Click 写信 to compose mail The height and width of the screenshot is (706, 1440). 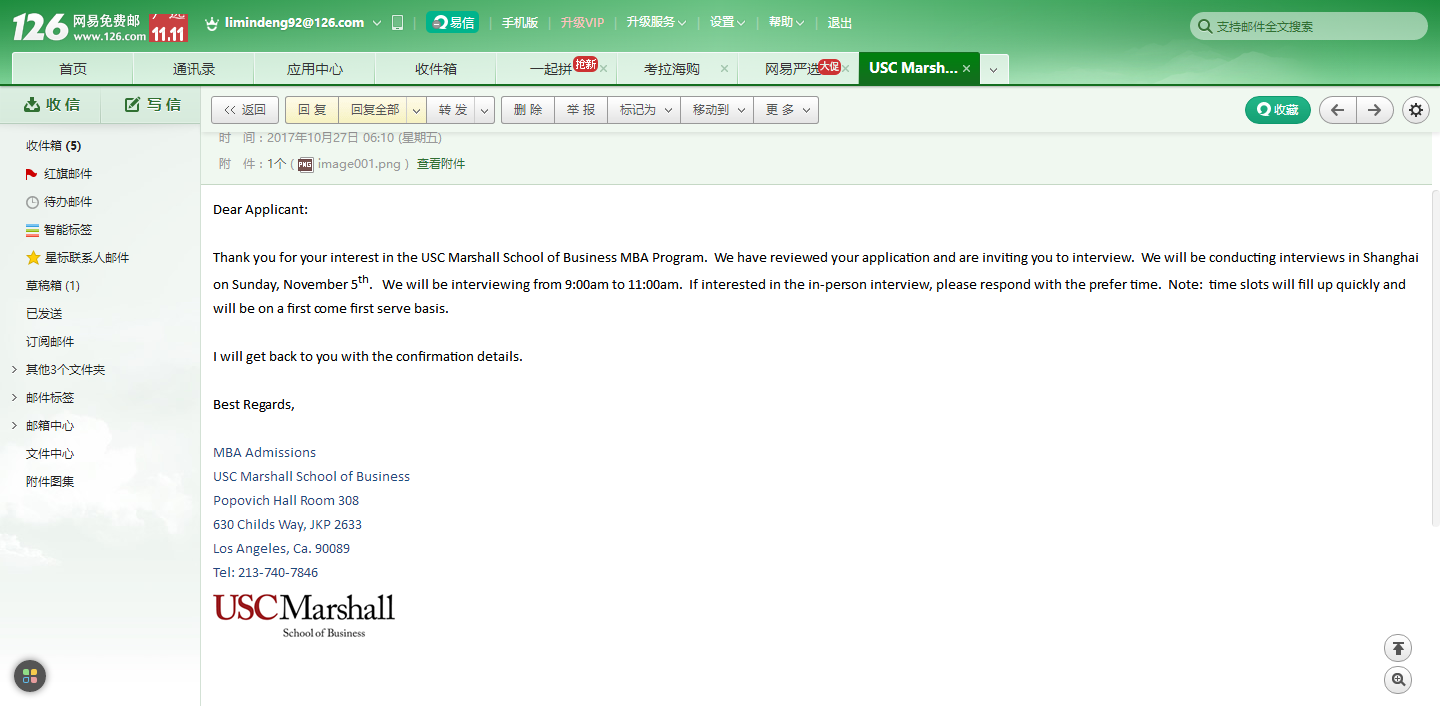[152, 105]
